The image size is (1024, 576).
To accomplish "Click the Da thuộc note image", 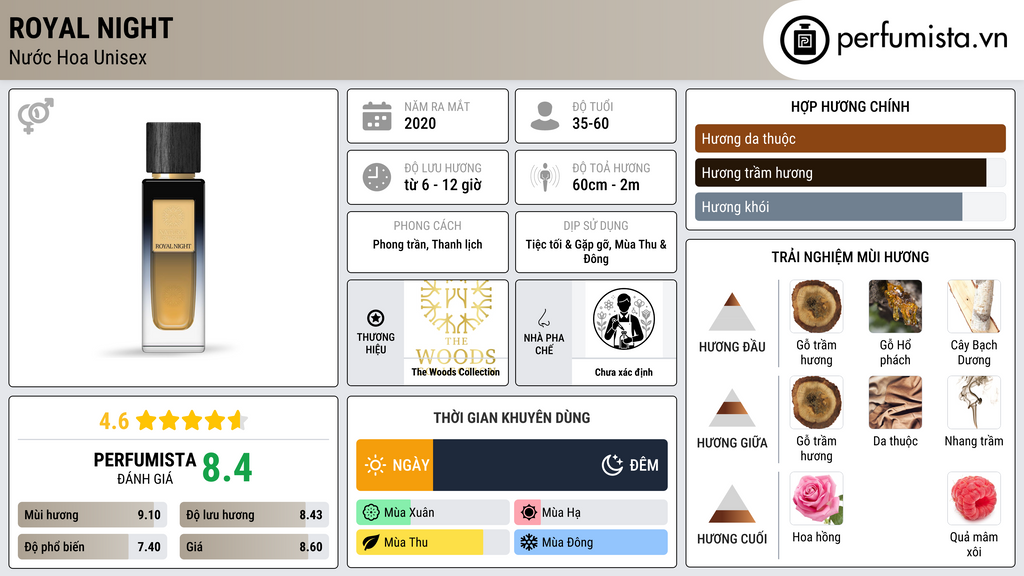I will [895, 402].
